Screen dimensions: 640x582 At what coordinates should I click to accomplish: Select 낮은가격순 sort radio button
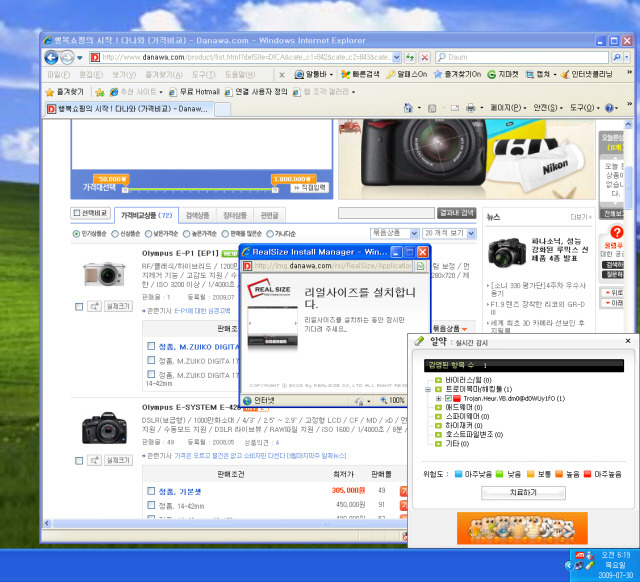(149, 234)
